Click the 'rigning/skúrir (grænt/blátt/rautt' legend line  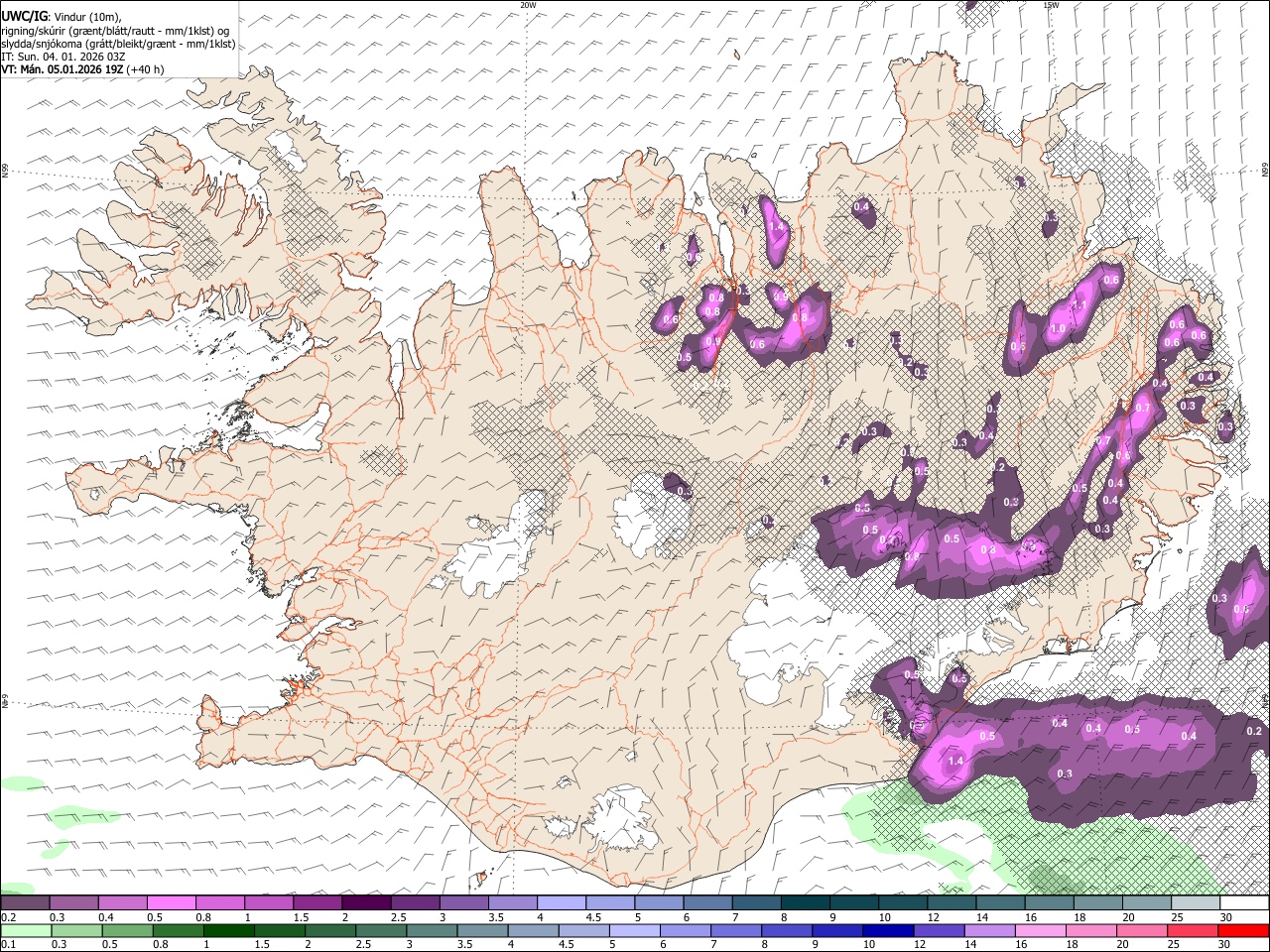(116, 30)
